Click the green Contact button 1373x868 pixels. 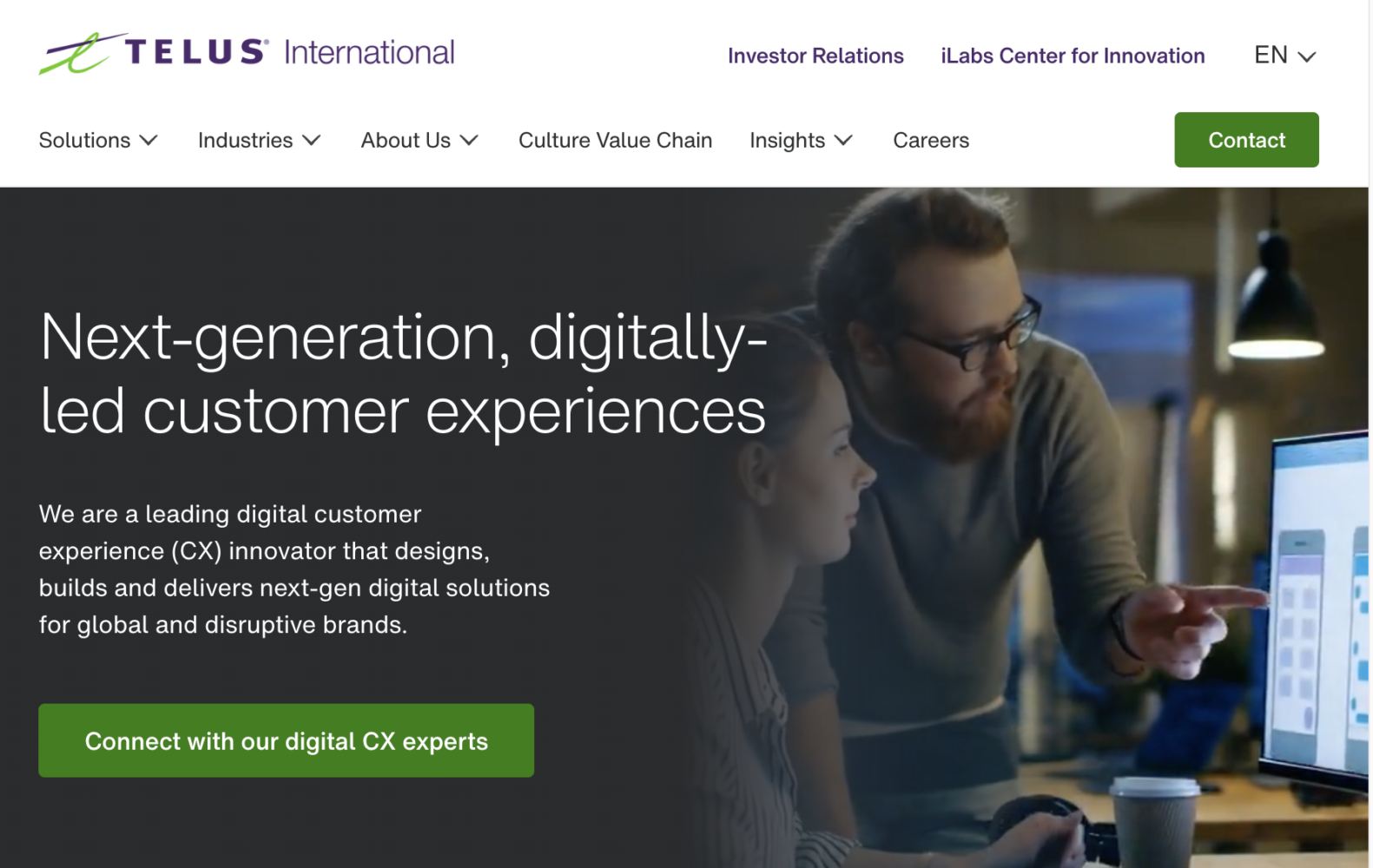1246,140
